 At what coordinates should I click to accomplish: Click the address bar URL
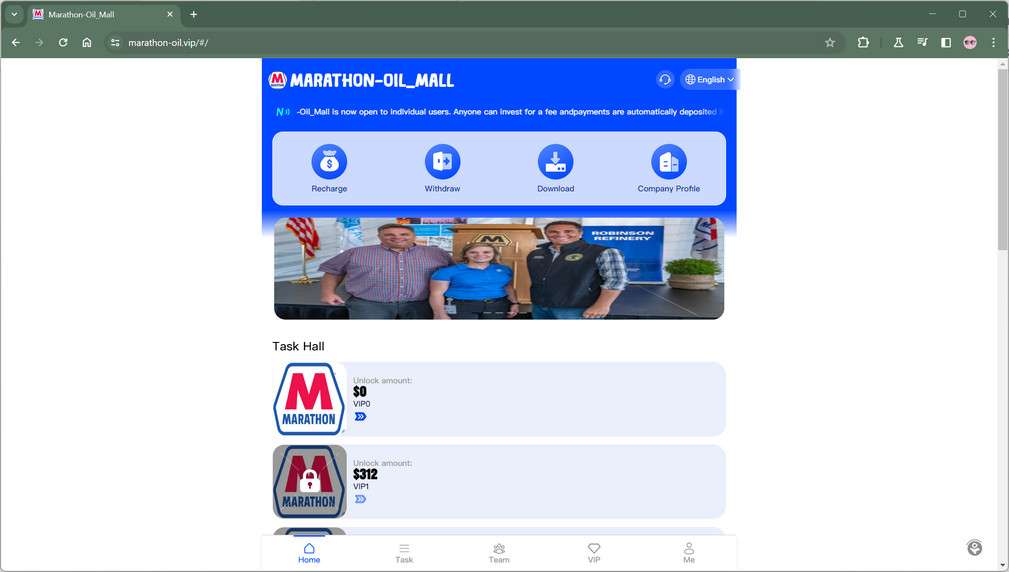168,42
